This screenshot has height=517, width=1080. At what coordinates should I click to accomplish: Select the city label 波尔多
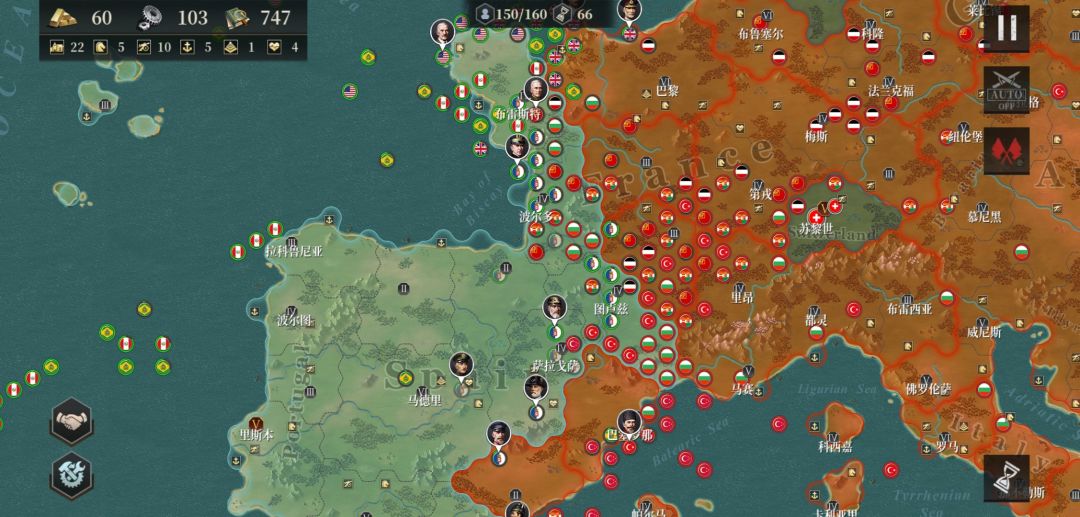pos(536,217)
